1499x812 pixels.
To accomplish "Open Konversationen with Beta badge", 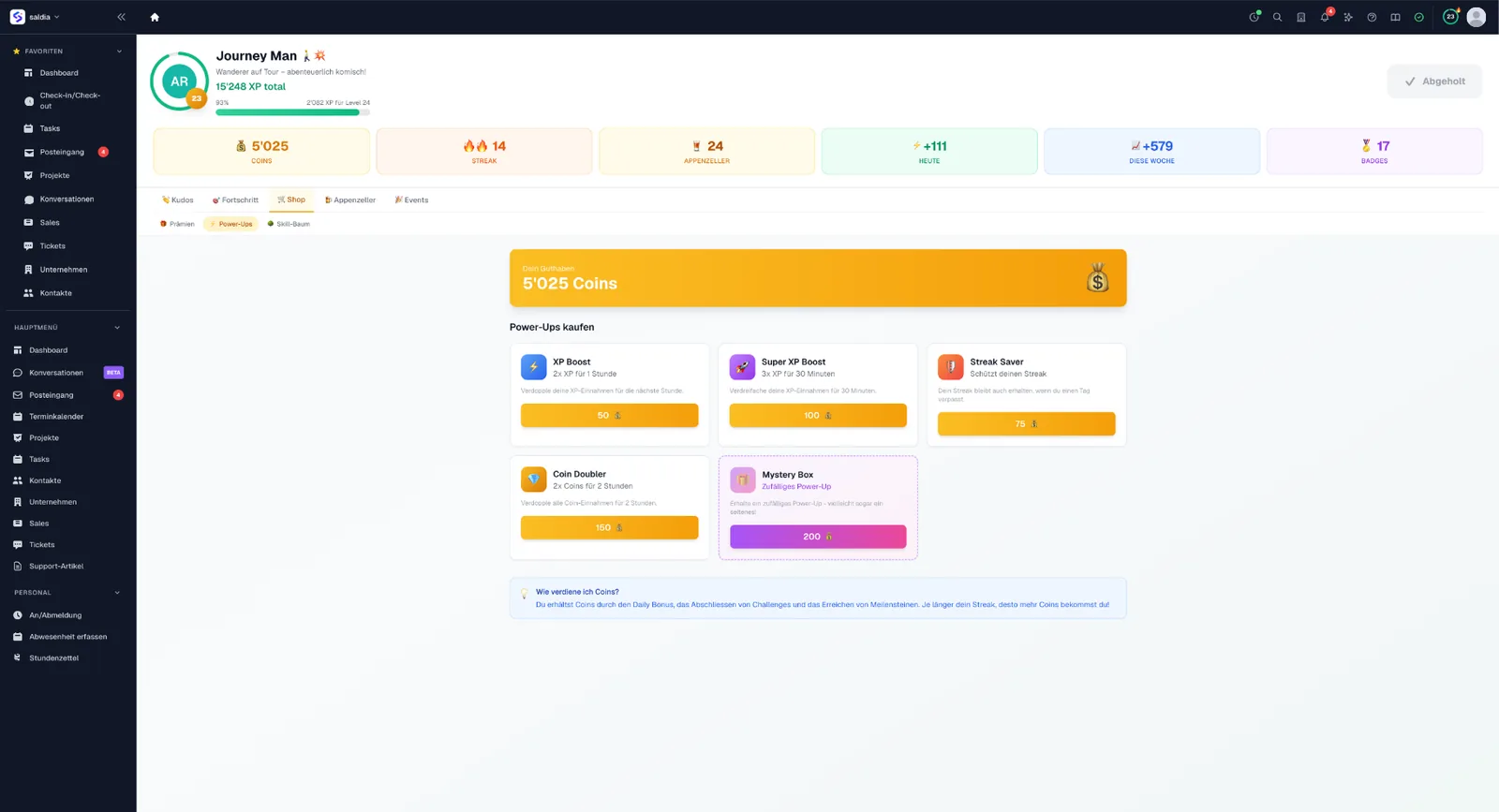I will (67, 373).
